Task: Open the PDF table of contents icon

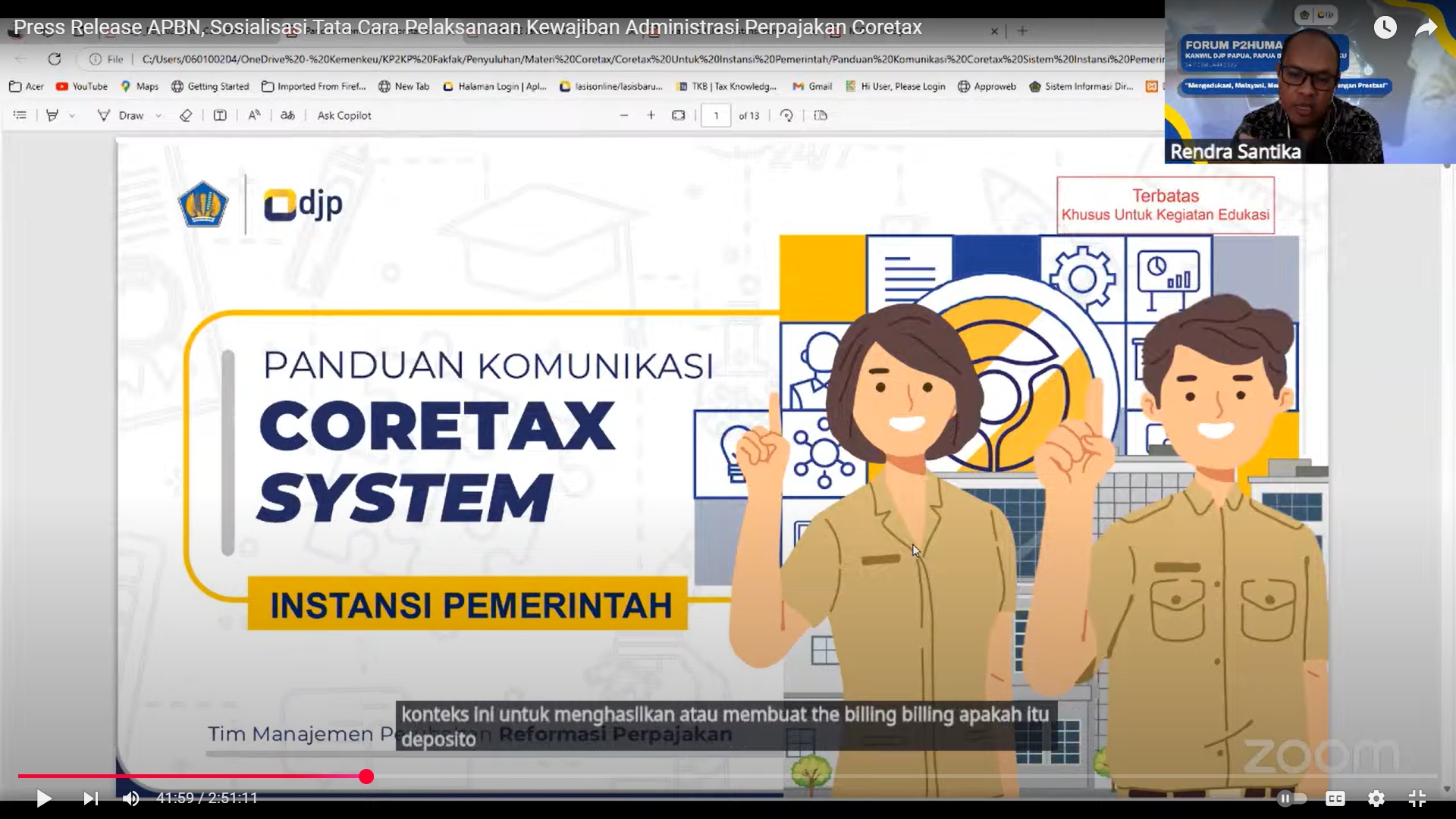Action: pos(20,115)
